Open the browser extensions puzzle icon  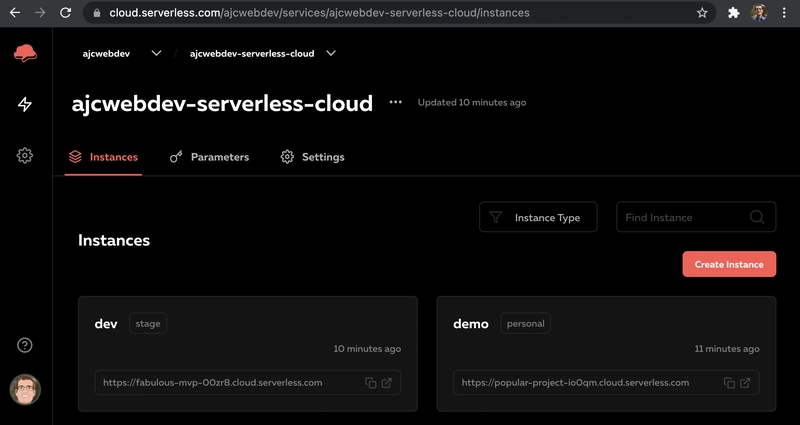(733, 13)
